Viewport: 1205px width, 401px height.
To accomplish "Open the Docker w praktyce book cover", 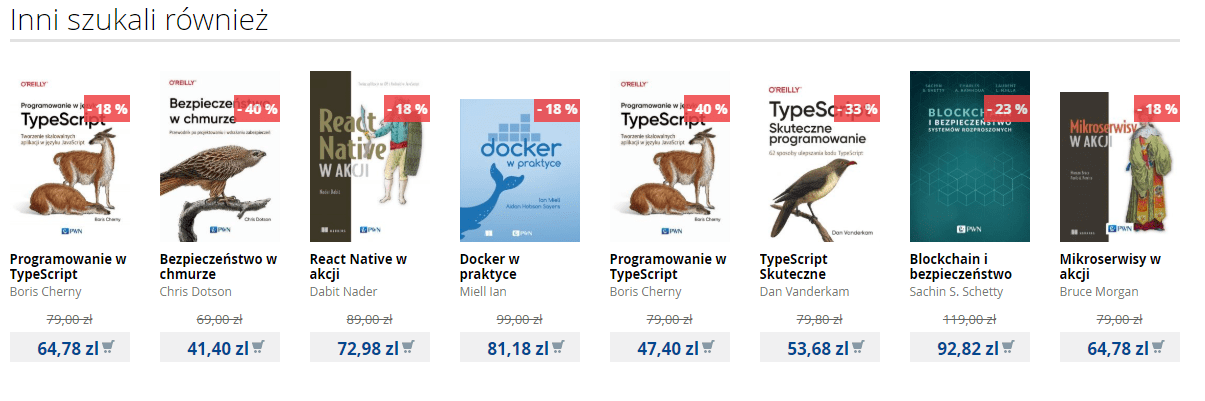I will tap(520, 170).
